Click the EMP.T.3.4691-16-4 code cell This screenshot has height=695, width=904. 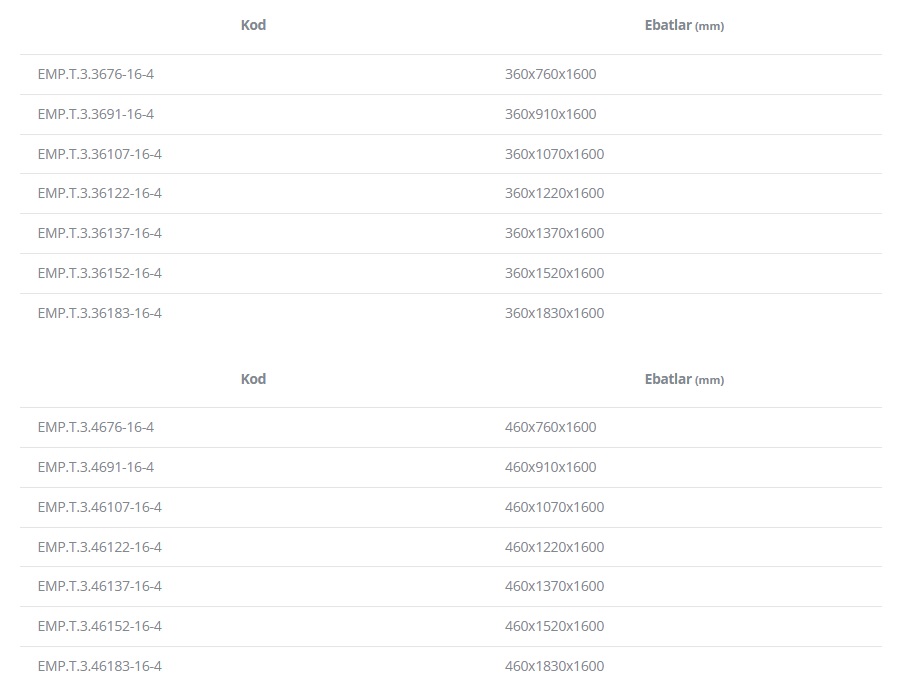click(96, 467)
